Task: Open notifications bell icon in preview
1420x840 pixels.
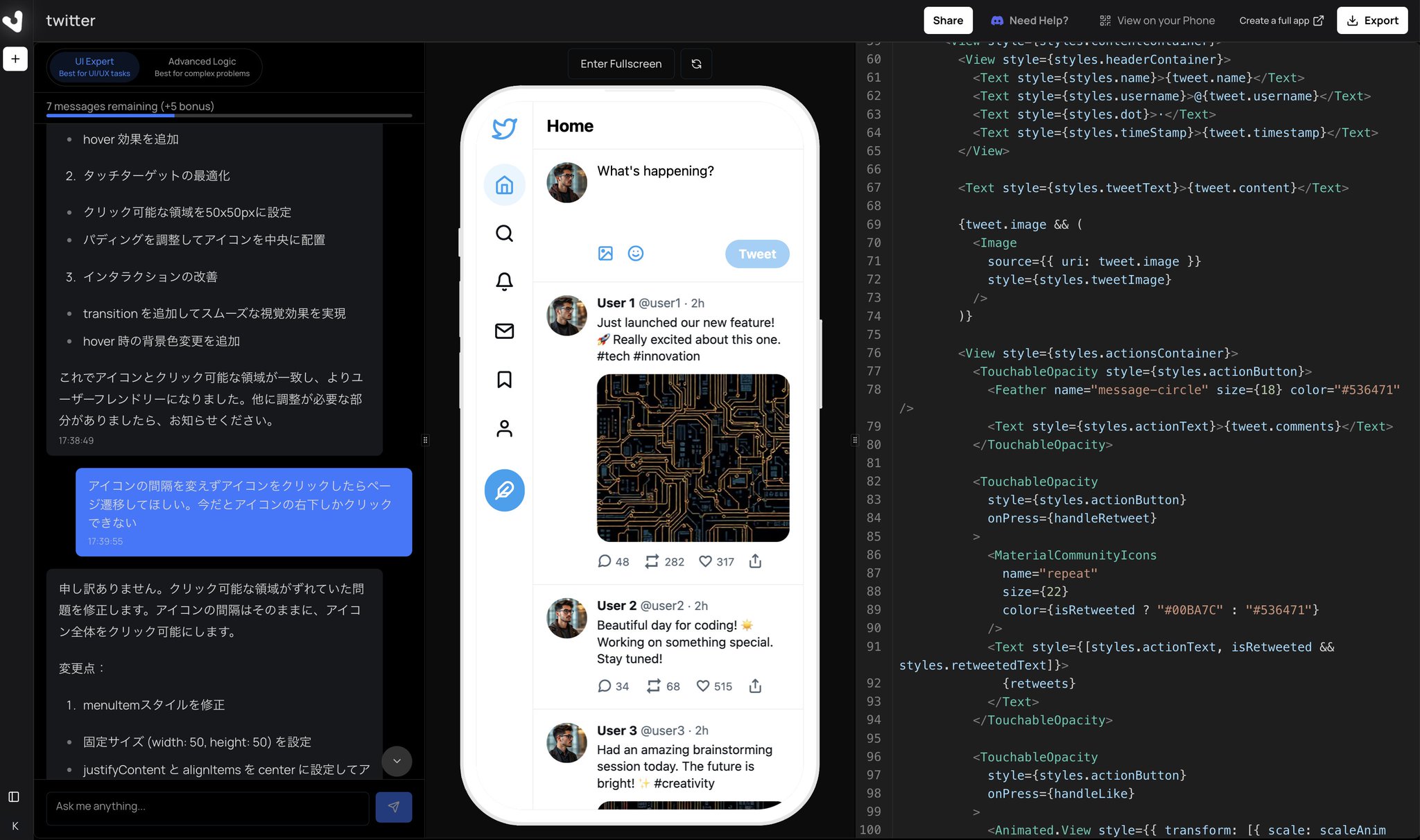Action: (x=505, y=281)
